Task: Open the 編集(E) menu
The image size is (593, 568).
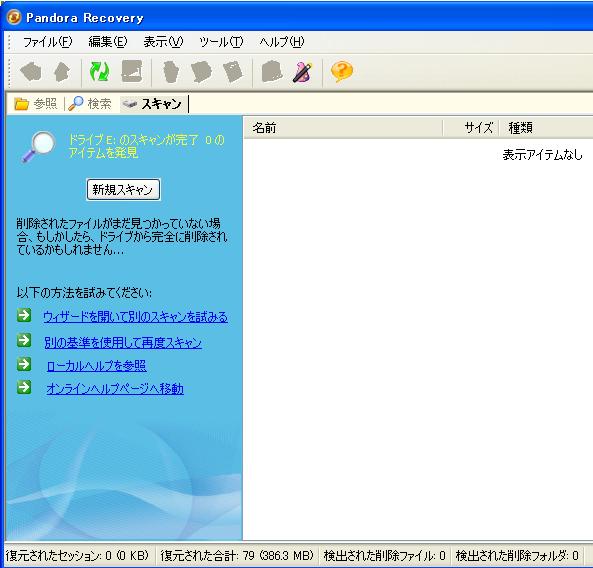Action: point(108,42)
